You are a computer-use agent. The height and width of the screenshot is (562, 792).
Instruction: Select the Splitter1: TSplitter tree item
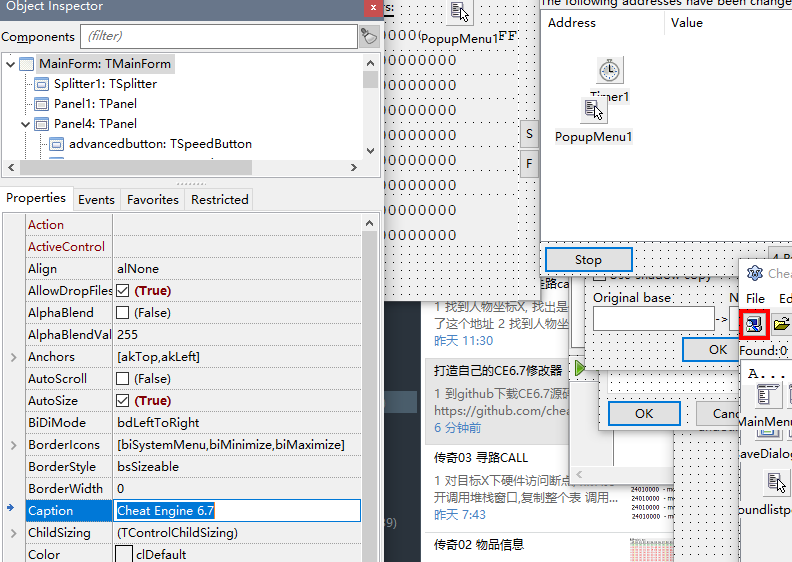105,84
